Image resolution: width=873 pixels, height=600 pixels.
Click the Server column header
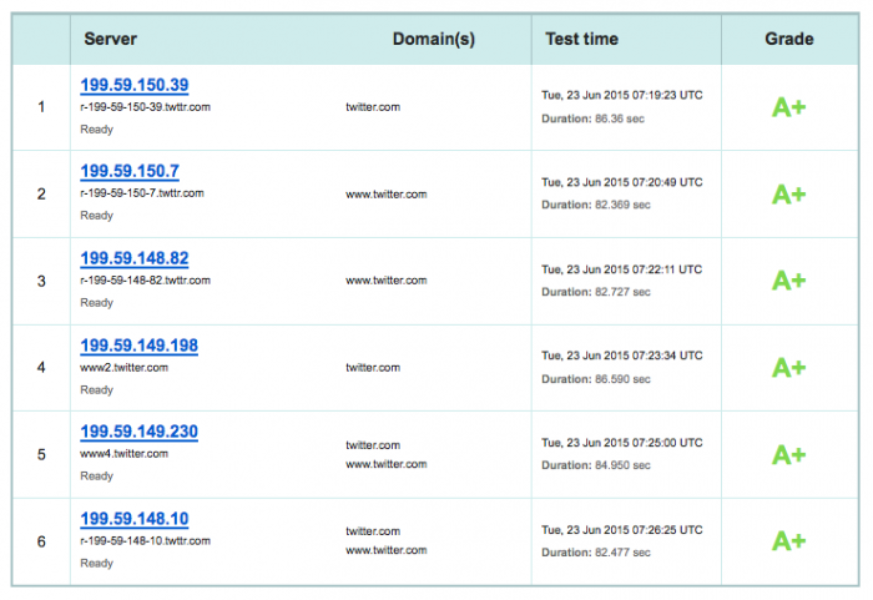point(110,39)
